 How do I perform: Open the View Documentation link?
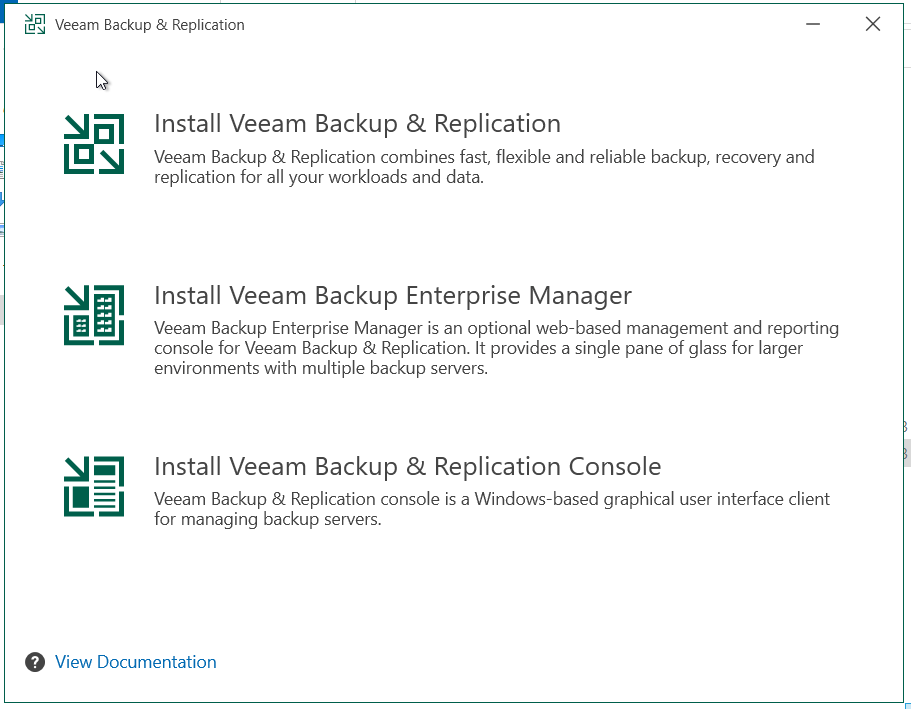(x=135, y=662)
